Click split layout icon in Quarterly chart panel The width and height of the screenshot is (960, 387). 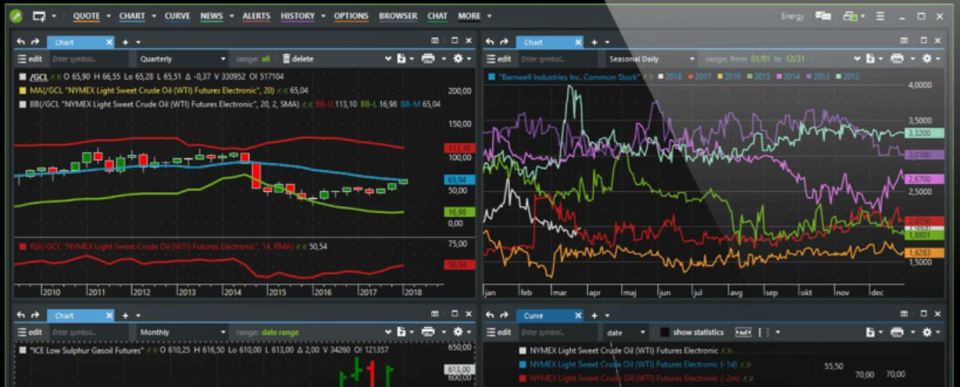point(435,41)
